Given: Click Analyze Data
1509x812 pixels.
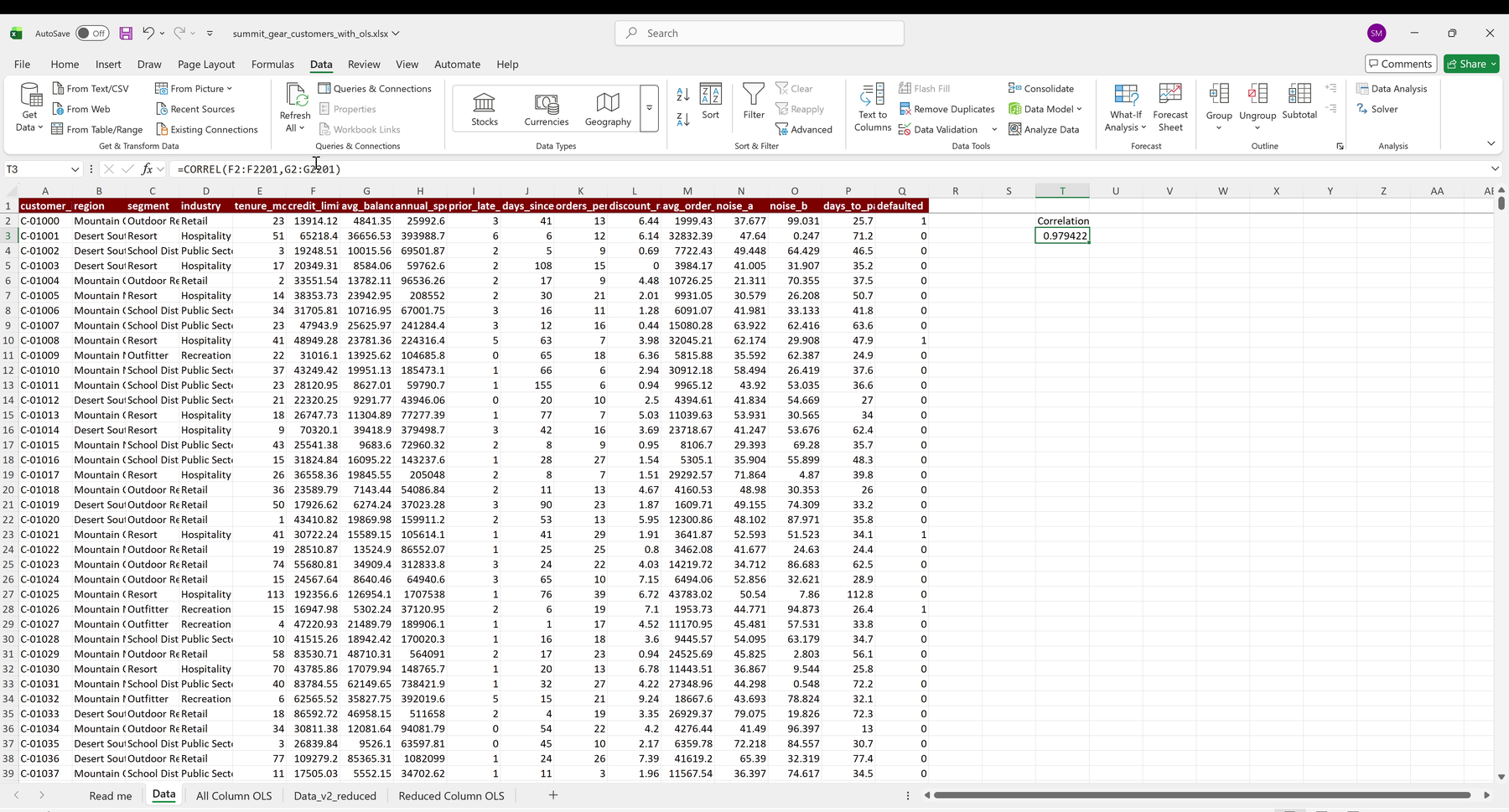Looking at the screenshot, I should [1044, 130].
